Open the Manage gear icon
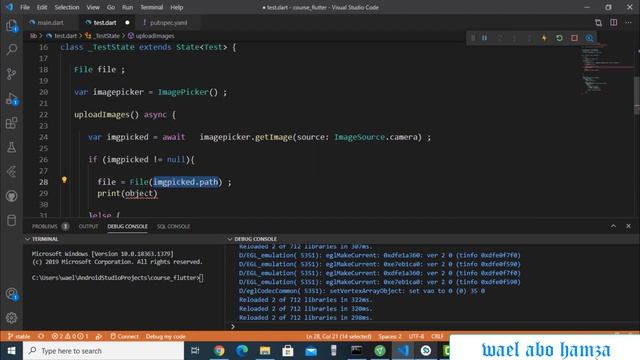640x360 pixels. [x=11, y=318]
